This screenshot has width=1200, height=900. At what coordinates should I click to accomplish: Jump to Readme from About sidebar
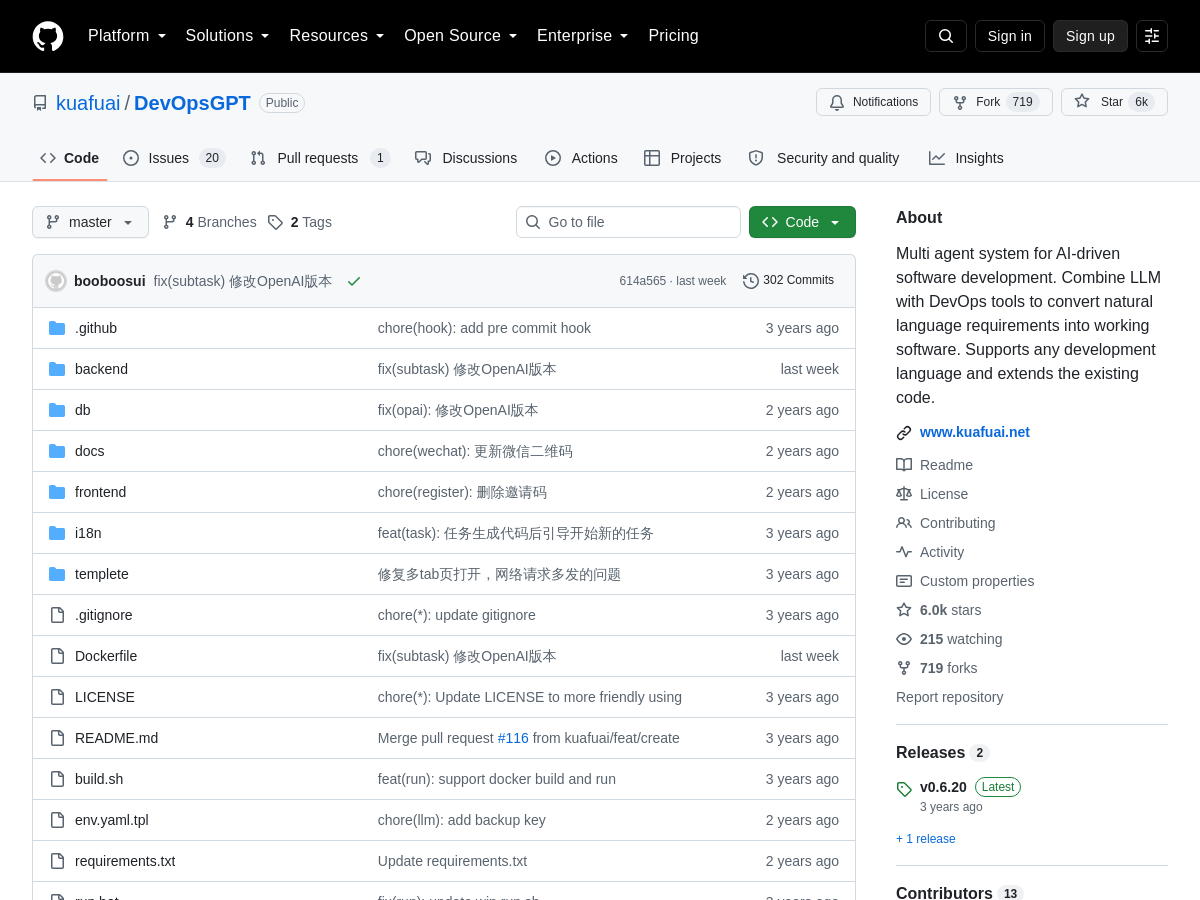[935, 465]
